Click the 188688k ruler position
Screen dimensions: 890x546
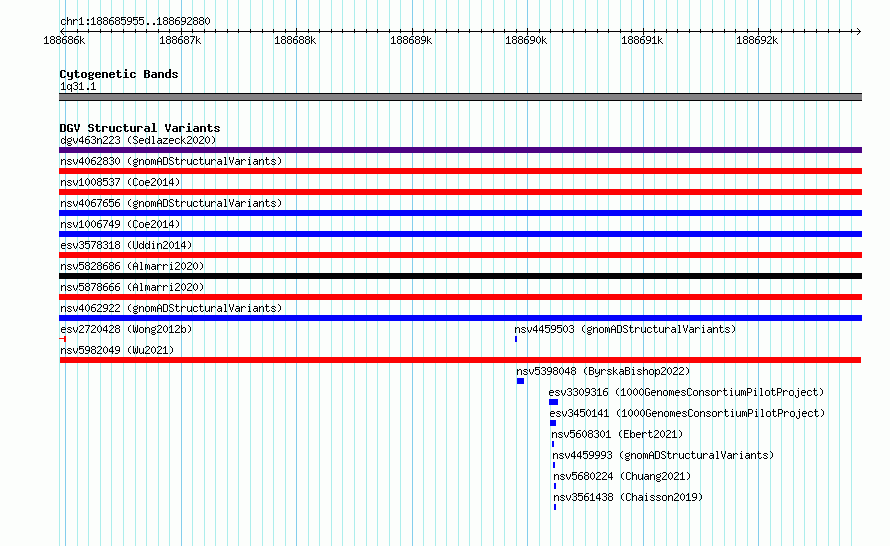pyautogui.click(x=295, y=40)
